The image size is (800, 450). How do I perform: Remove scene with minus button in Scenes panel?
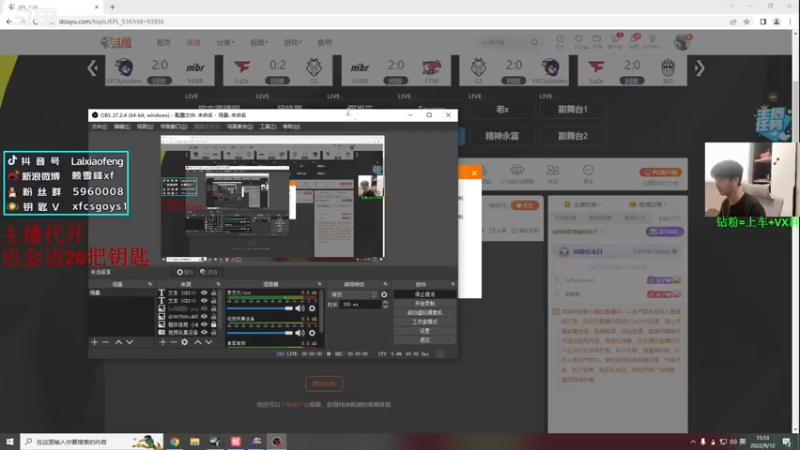point(106,342)
